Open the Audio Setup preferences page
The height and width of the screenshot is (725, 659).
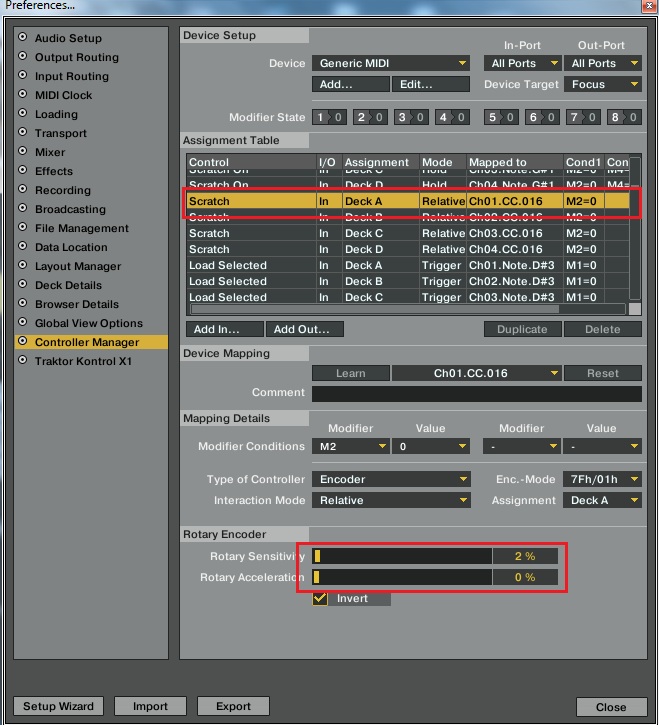tap(68, 38)
